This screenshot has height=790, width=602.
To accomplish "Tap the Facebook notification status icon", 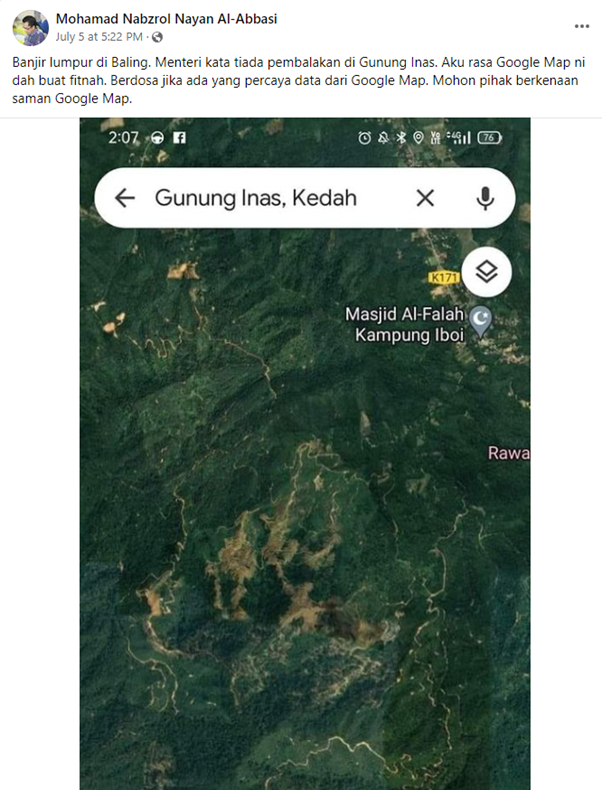I will click(x=179, y=138).
